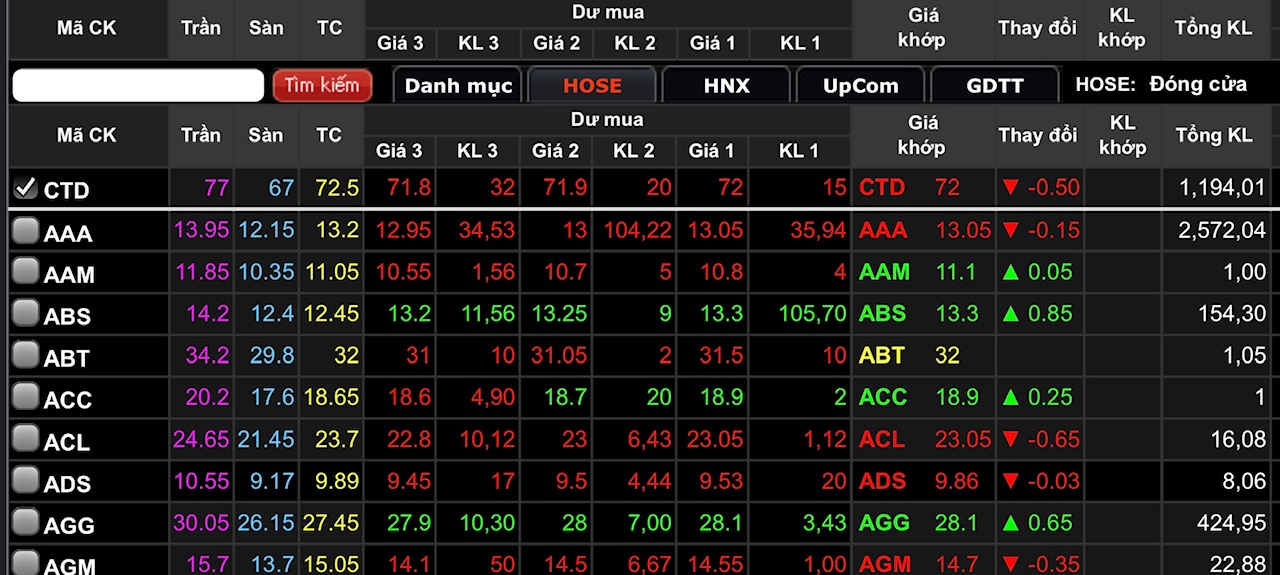
Task: Tick the AAA stock checkbox
Action: point(26,231)
